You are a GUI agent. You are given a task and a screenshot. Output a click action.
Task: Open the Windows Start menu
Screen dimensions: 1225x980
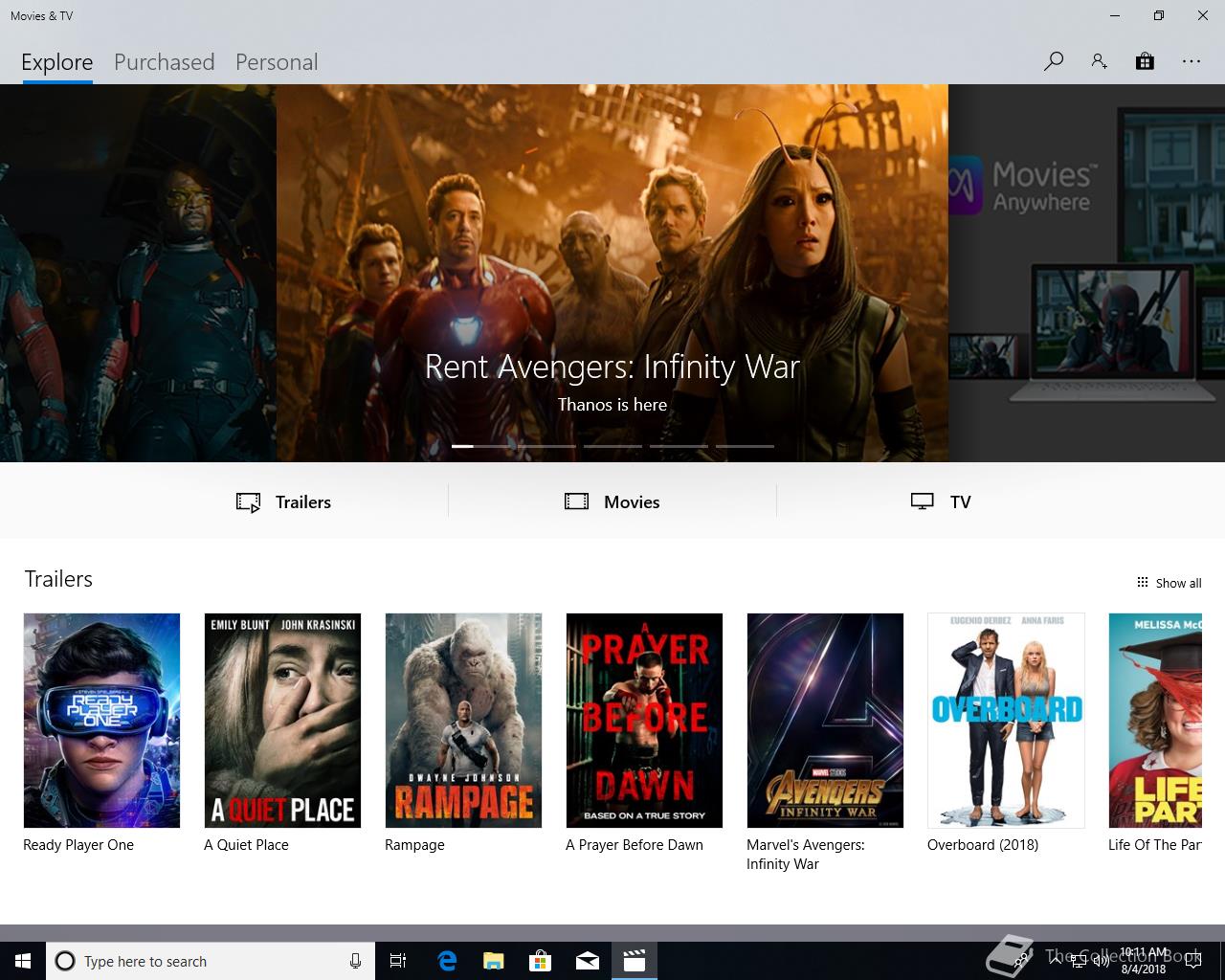(23, 961)
